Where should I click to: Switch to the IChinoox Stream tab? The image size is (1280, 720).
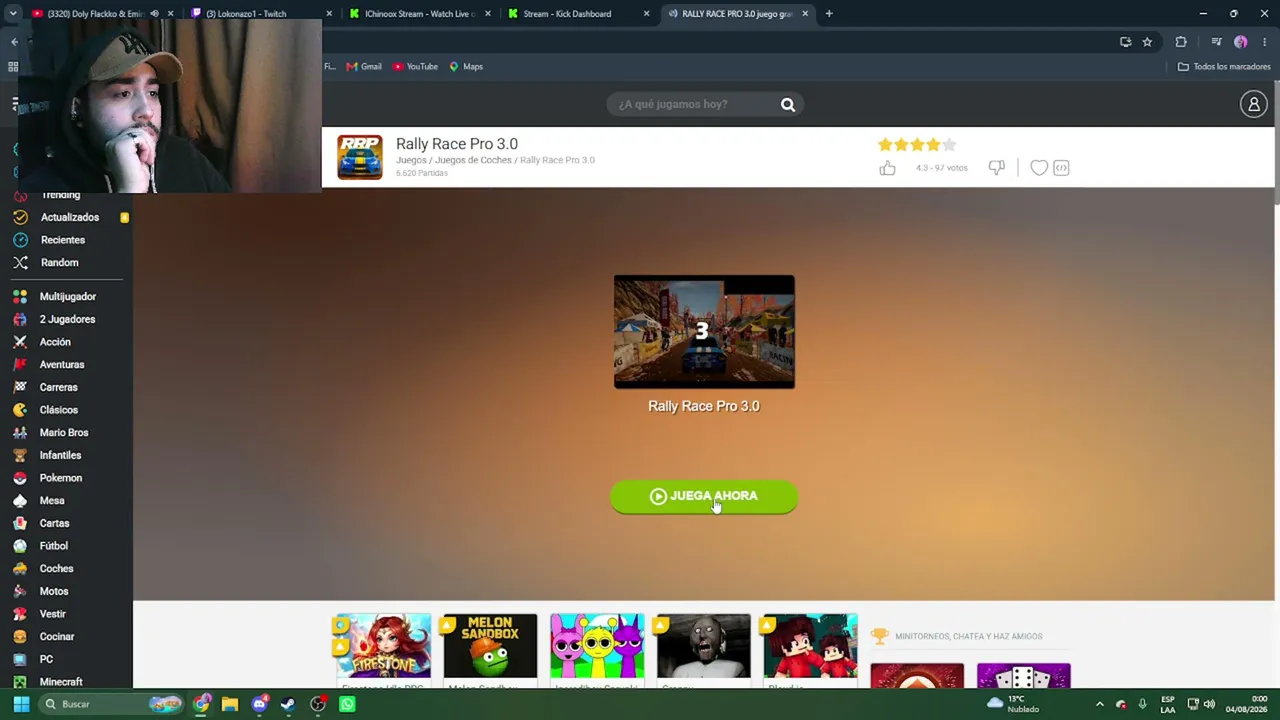click(x=418, y=14)
